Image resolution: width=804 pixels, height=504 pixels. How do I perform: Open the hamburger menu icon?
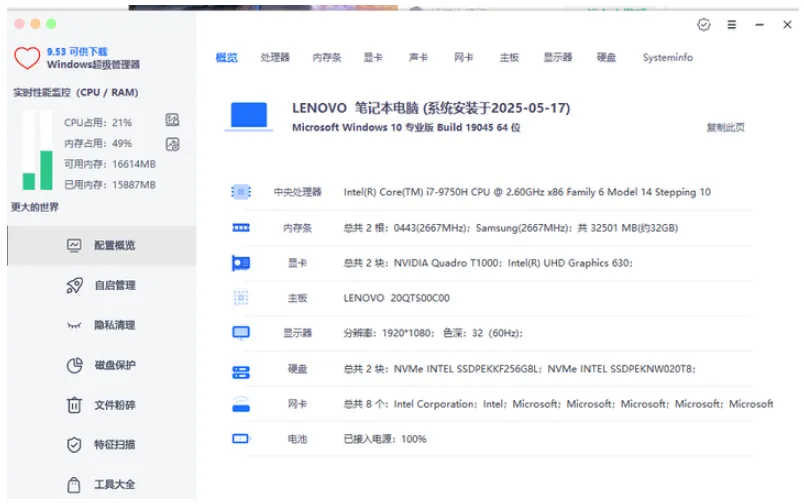732,25
